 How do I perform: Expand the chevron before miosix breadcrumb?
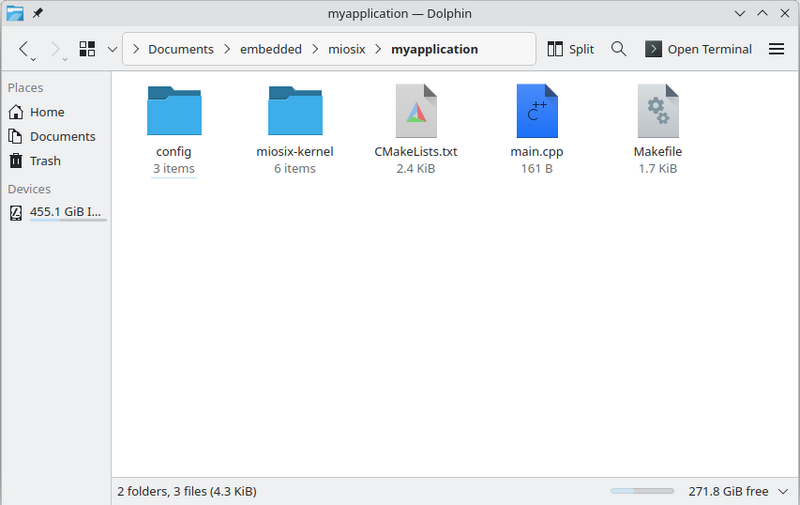tap(315, 49)
